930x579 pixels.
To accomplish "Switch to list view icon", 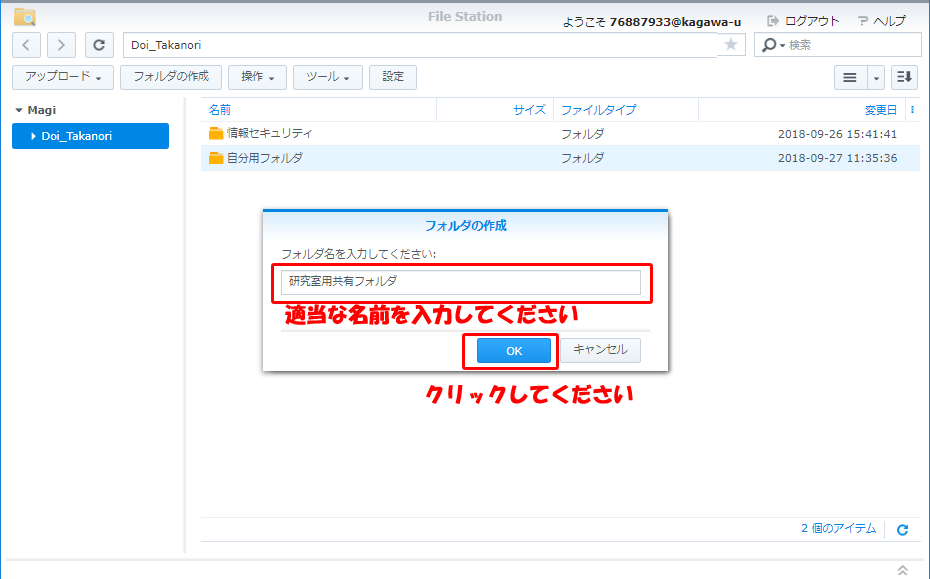I will [850, 77].
